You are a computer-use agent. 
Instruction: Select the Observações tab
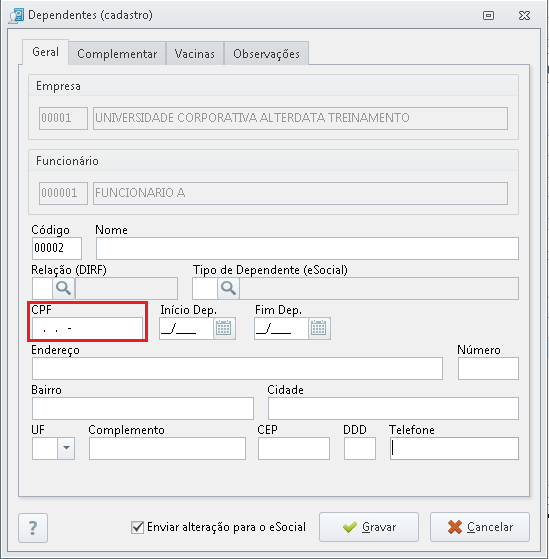tap(266, 53)
